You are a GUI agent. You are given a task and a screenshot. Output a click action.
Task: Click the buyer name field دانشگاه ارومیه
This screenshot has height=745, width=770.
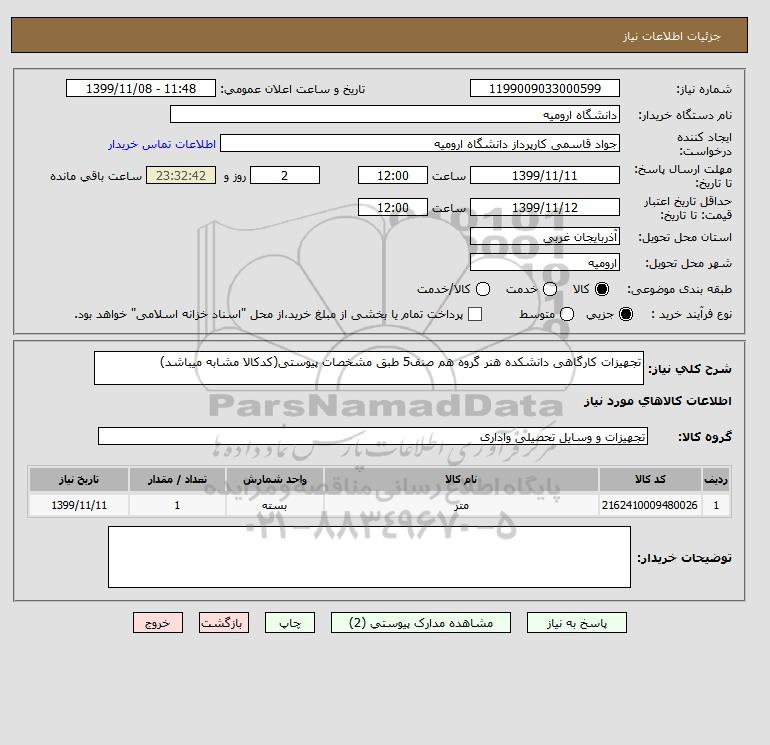coord(395,114)
